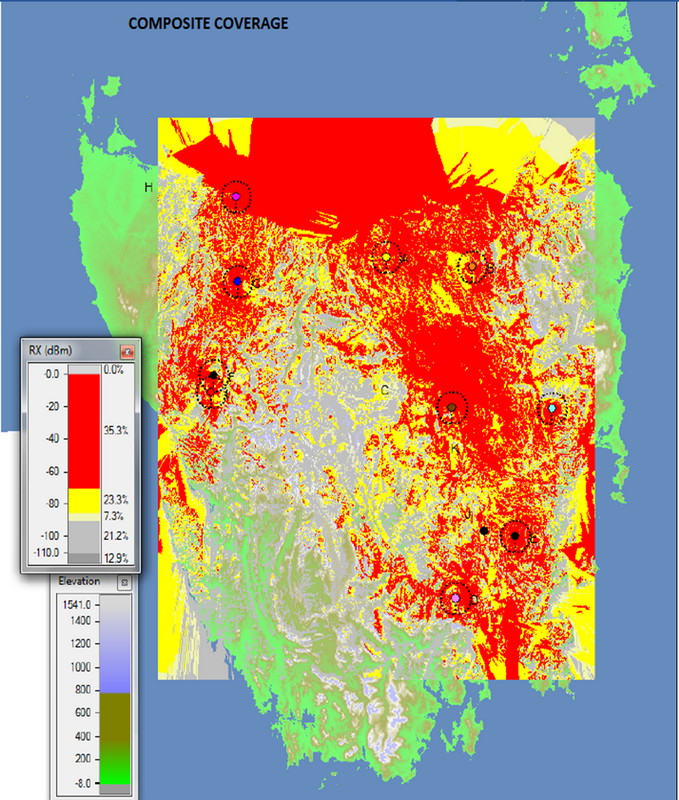Click the yellow circled site marker

coord(386,258)
